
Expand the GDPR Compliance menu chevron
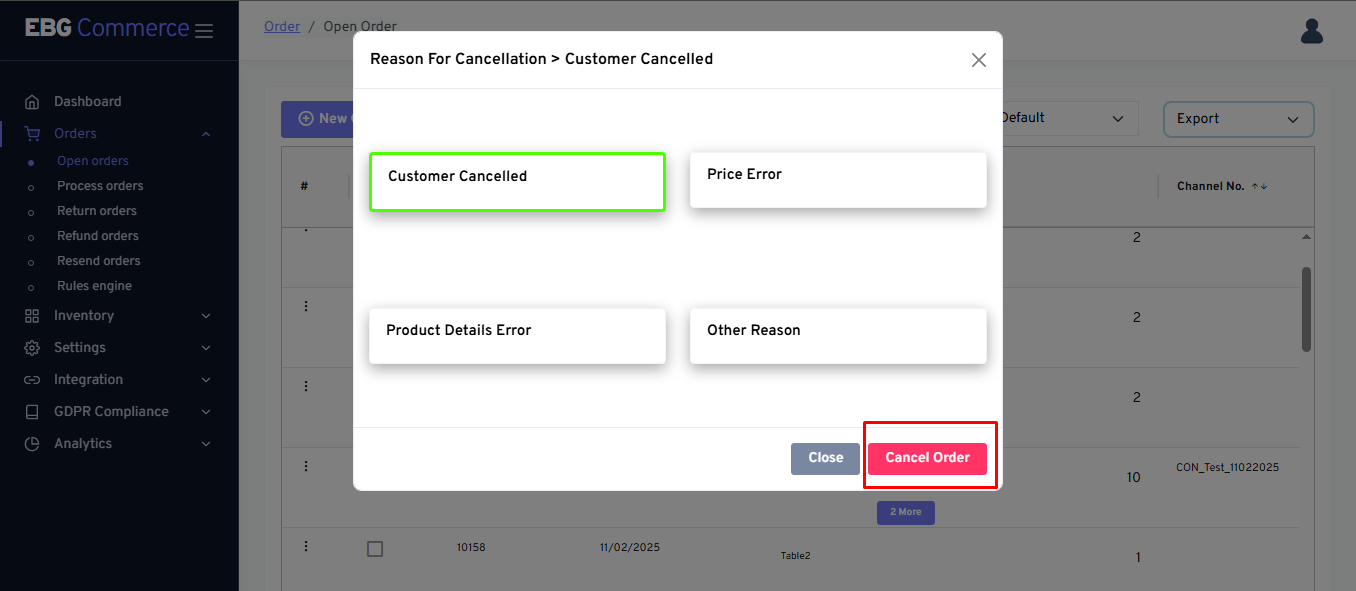[x=206, y=412]
